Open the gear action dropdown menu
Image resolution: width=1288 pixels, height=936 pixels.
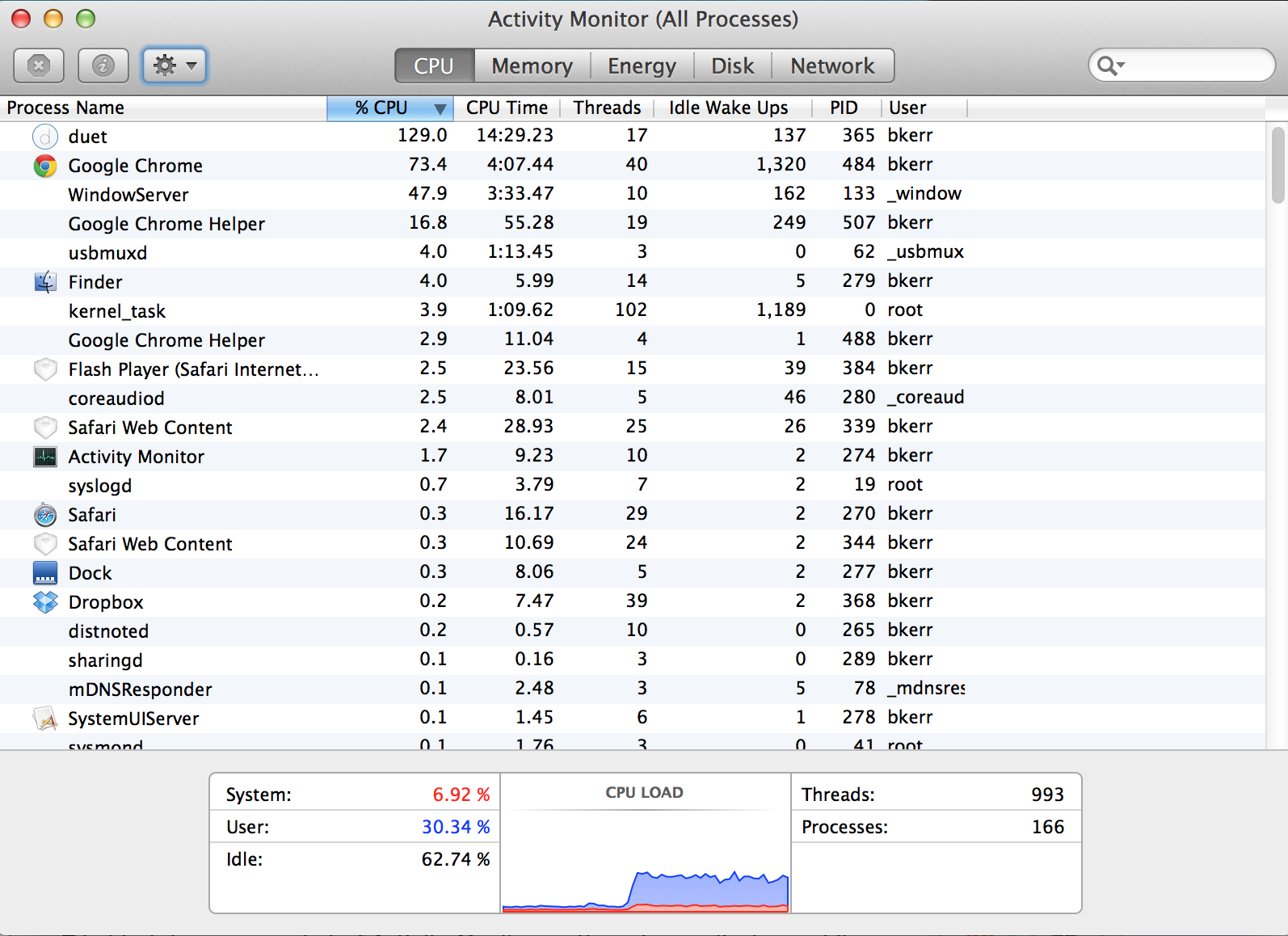pyautogui.click(x=175, y=65)
